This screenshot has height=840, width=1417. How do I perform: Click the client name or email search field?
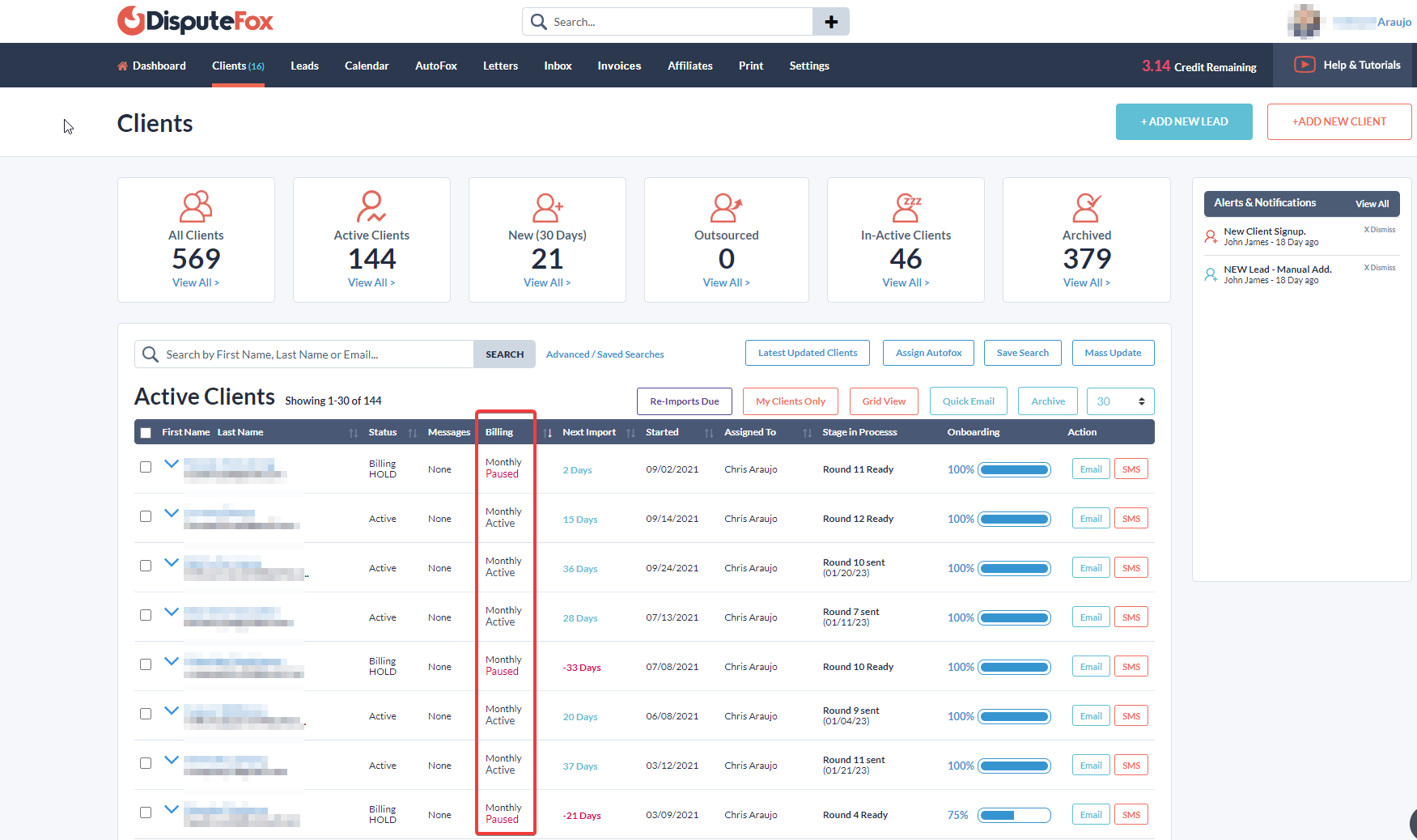pyautogui.click(x=316, y=354)
